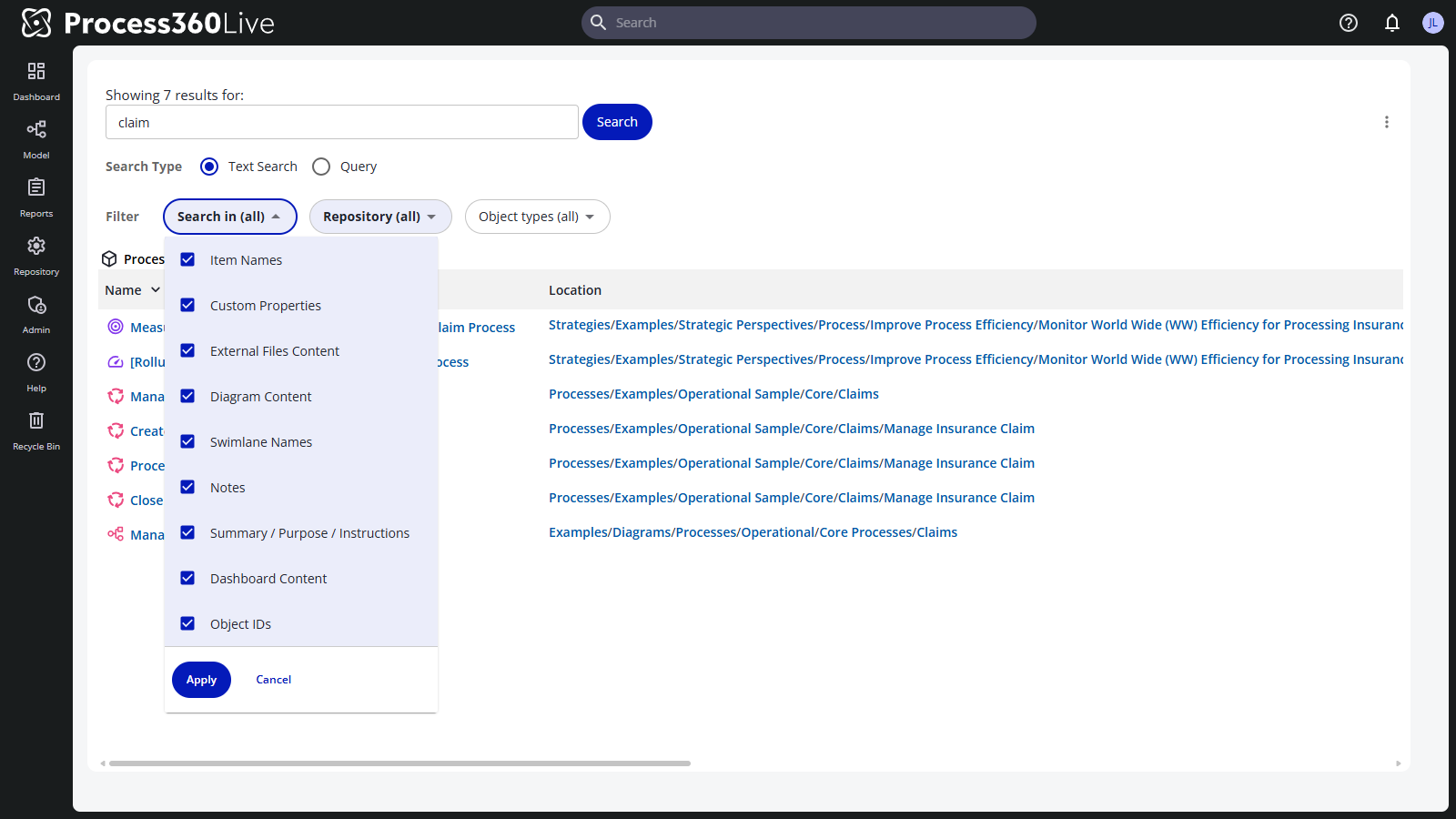Open the 'Meas' result name link
1456x819 pixels.
[x=147, y=328]
